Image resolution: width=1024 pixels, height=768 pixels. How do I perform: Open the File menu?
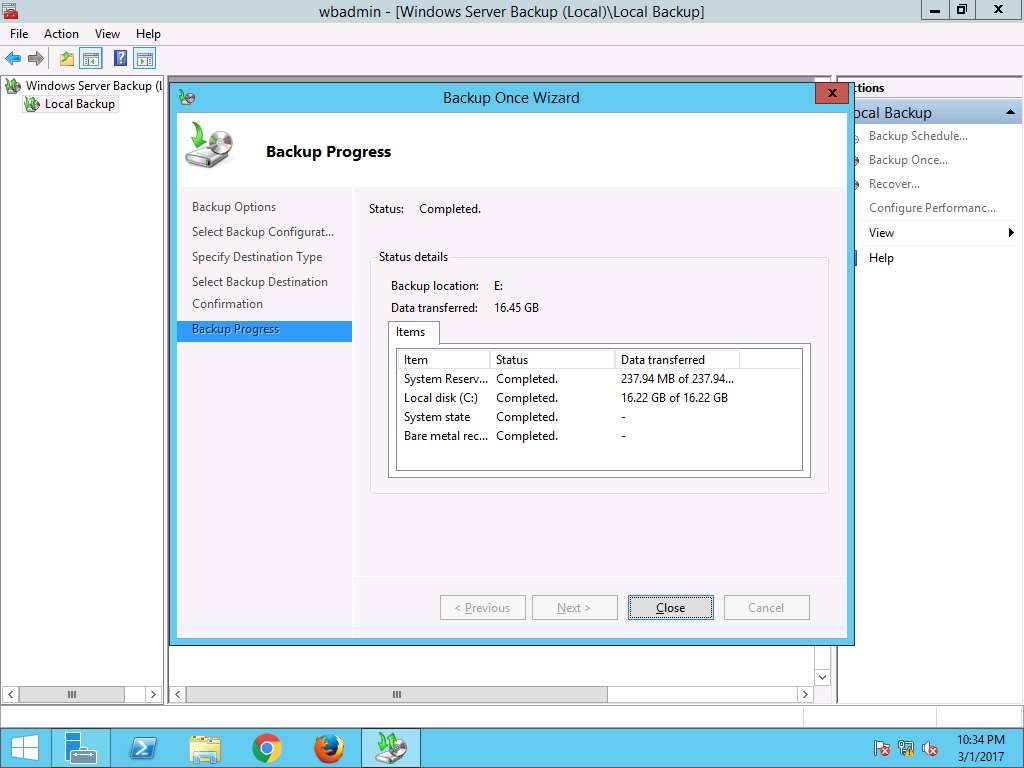pyautogui.click(x=19, y=34)
